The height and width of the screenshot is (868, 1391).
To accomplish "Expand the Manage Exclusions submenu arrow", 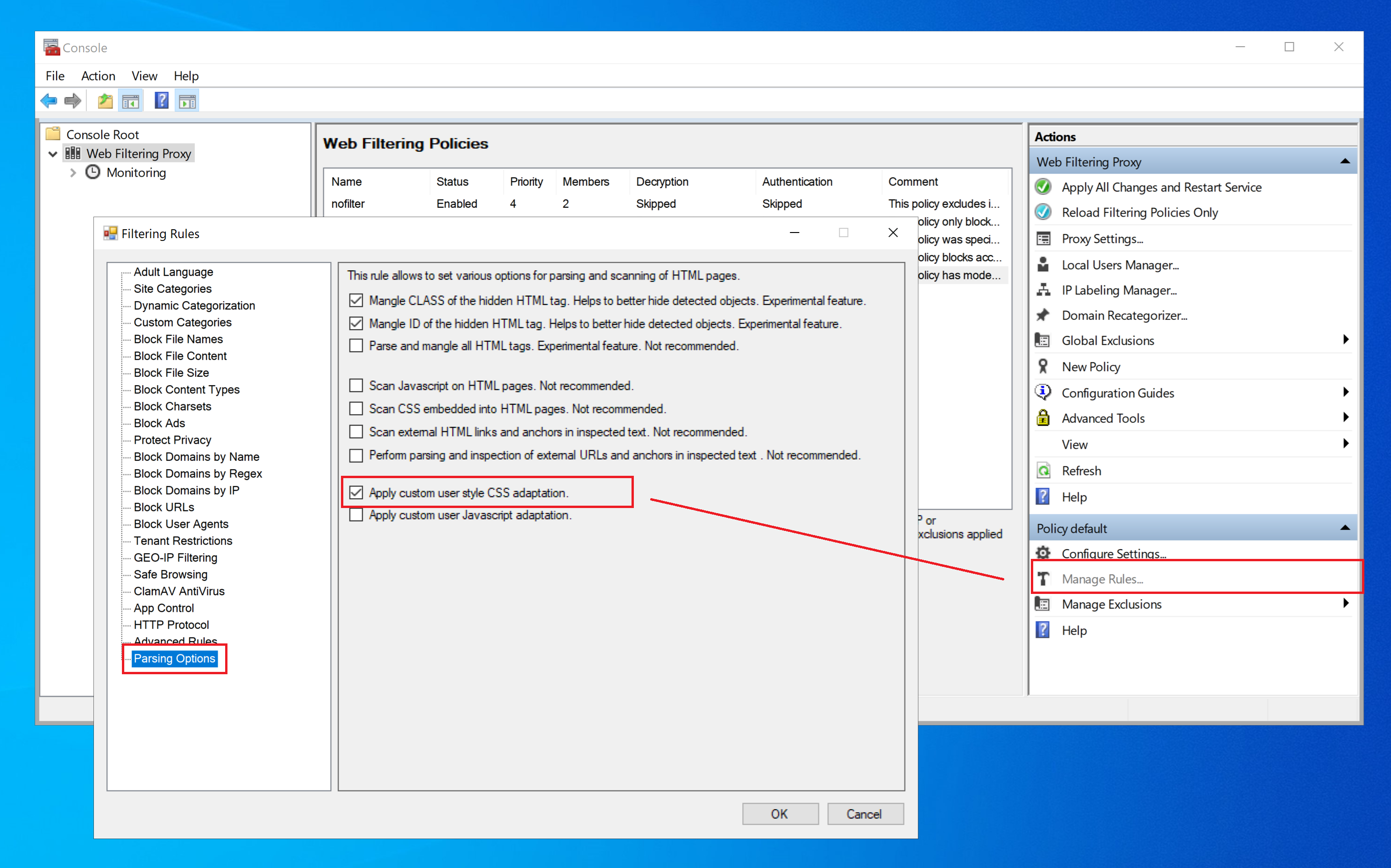I will (x=1346, y=603).
